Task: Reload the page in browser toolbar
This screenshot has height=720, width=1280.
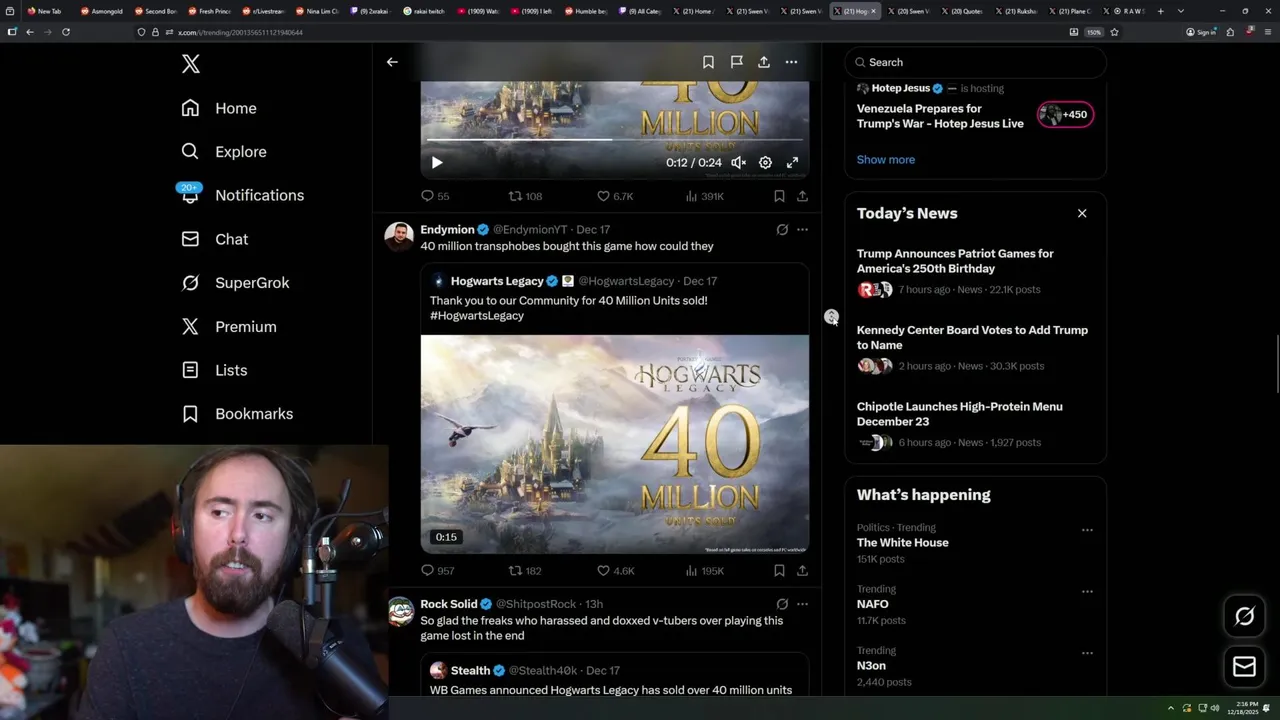Action: (x=66, y=32)
